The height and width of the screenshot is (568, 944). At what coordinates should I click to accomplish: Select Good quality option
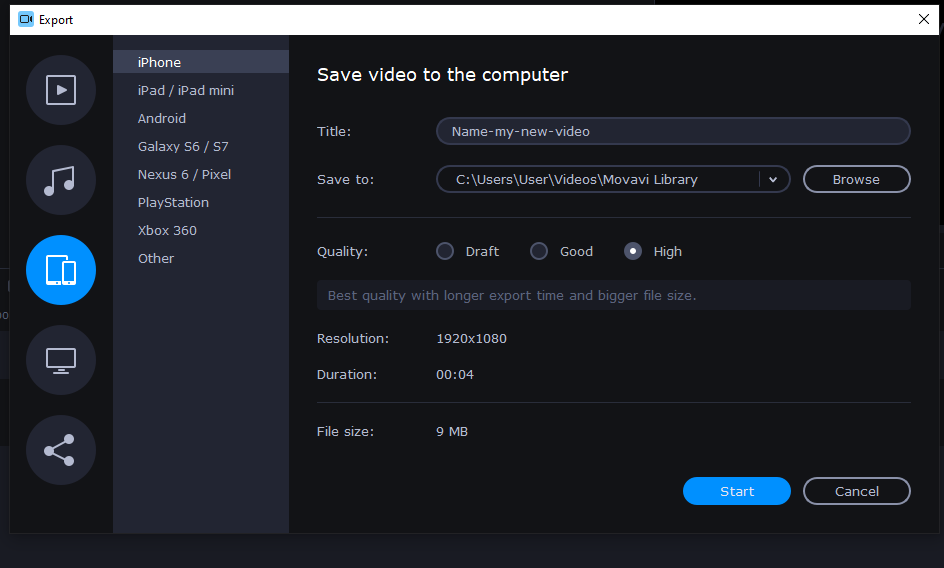click(x=539, y=251)
